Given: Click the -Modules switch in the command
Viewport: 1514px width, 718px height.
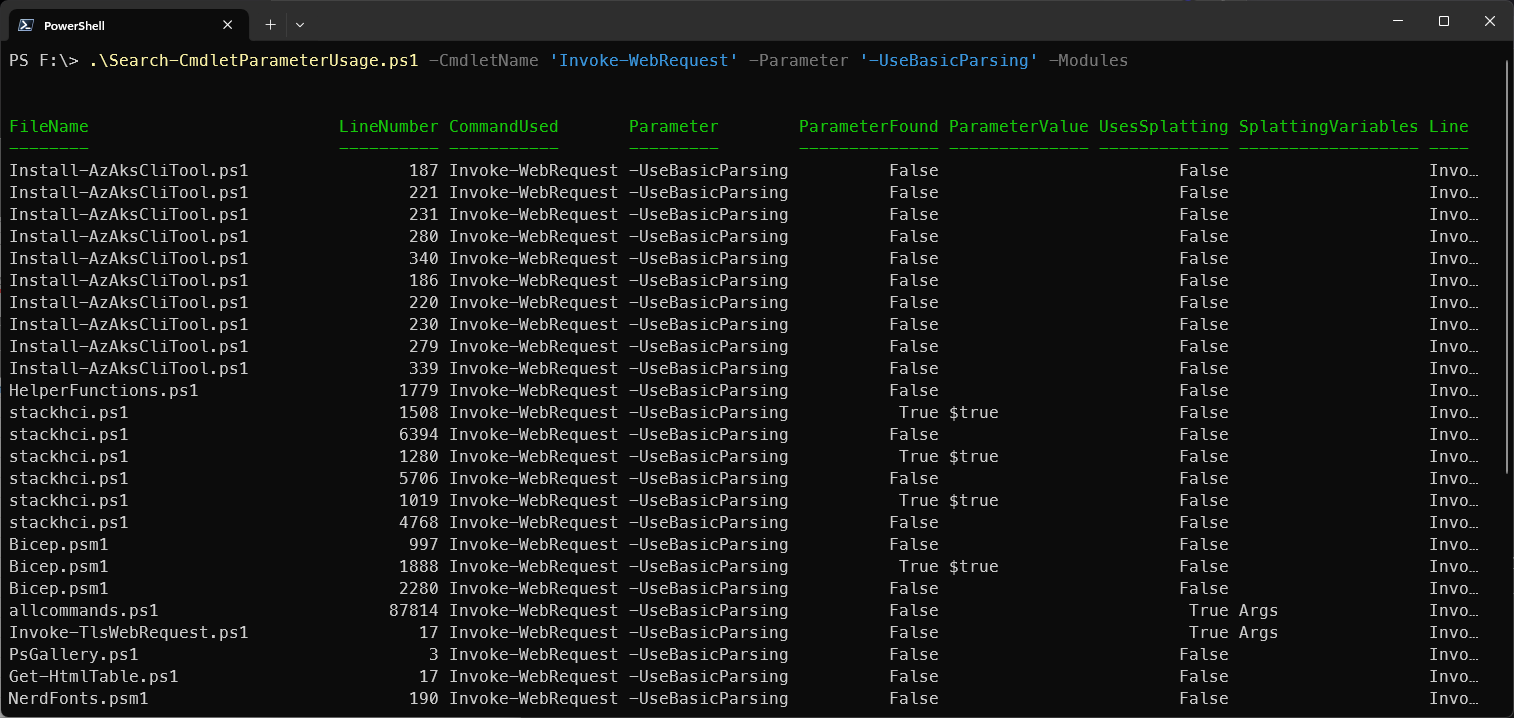Looking at the screenshot, I should [x=1088, y=61].
